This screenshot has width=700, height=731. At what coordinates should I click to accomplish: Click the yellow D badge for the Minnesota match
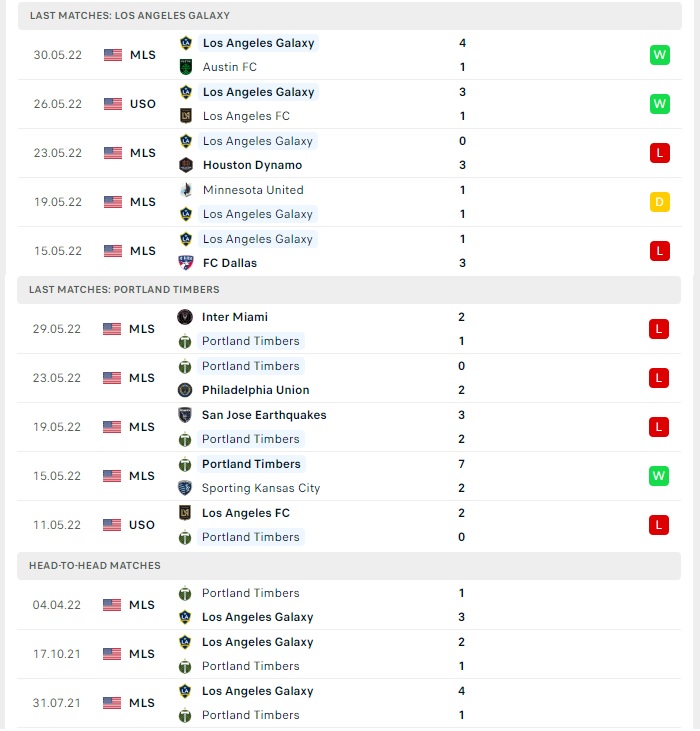(x=659, y=202)
